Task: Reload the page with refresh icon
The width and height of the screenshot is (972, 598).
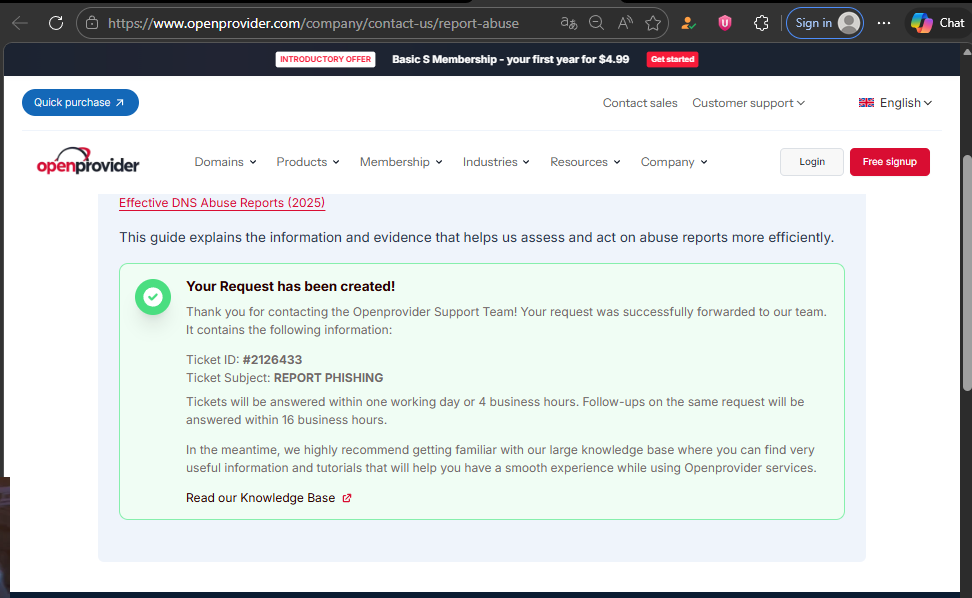Action: (56, 24)
